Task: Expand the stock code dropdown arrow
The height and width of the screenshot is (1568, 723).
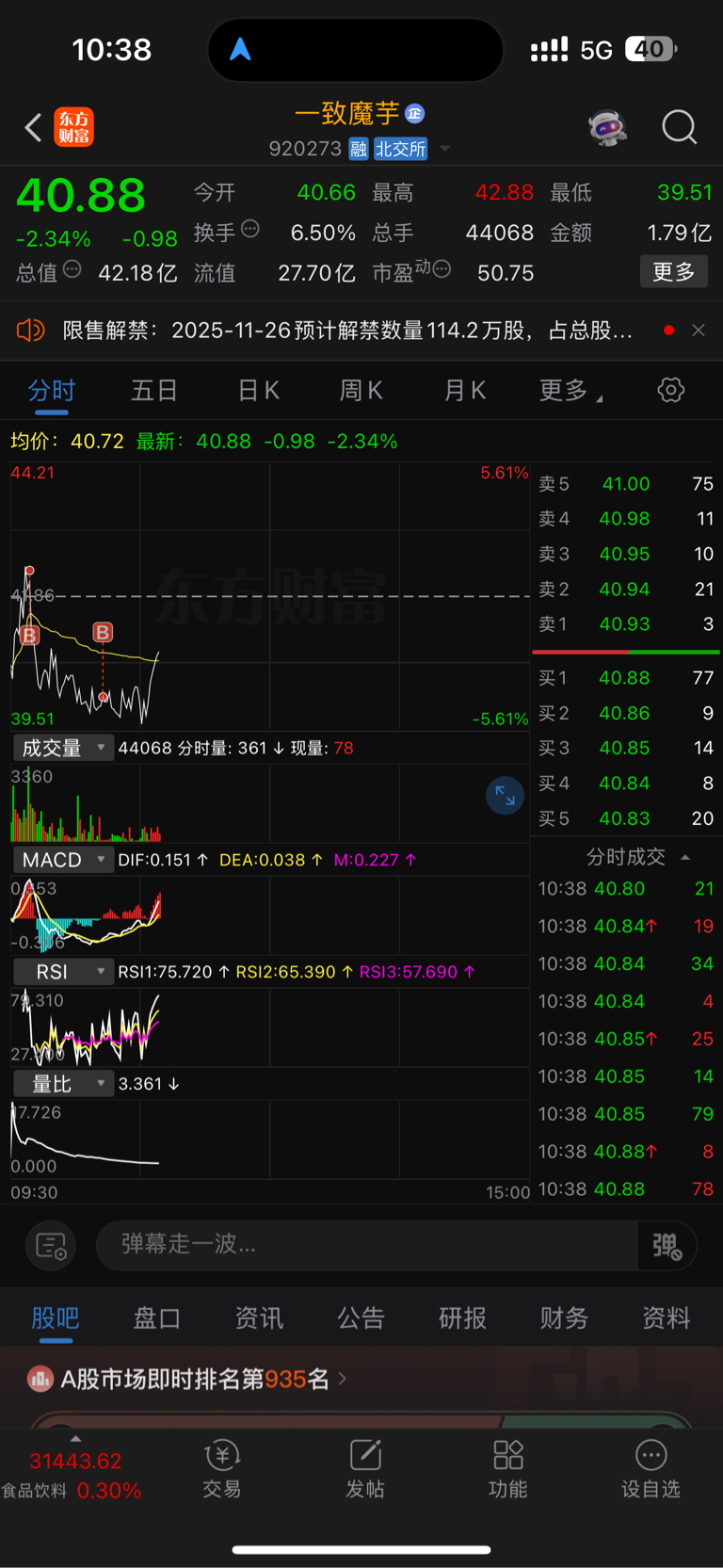Action: [445, 149]
